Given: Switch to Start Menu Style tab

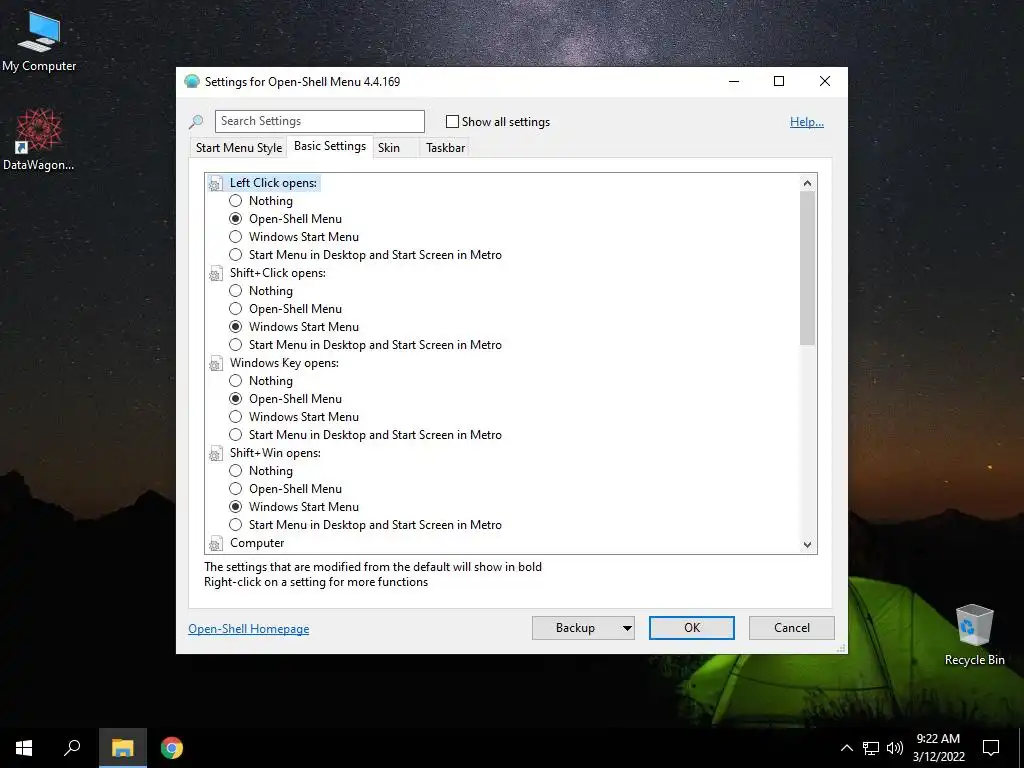Looking at the screenshot, I should (239, 148).
